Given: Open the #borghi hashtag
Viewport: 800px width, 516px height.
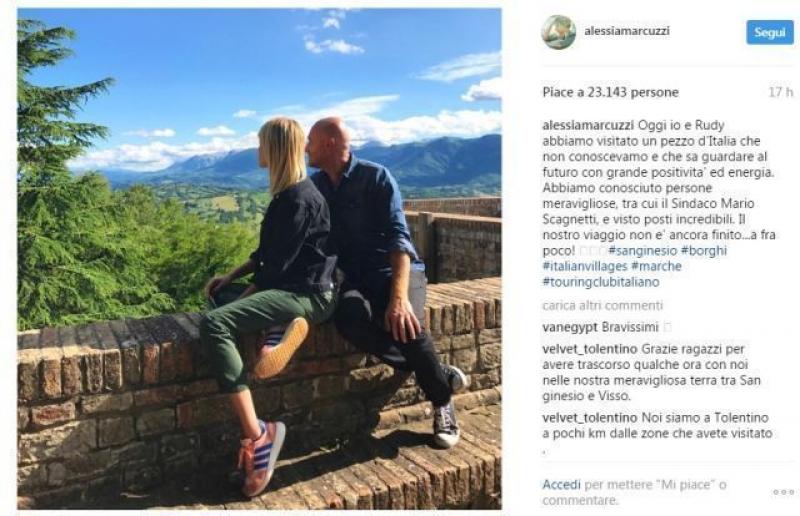Looking at the screenshot, I should point(704,251).
